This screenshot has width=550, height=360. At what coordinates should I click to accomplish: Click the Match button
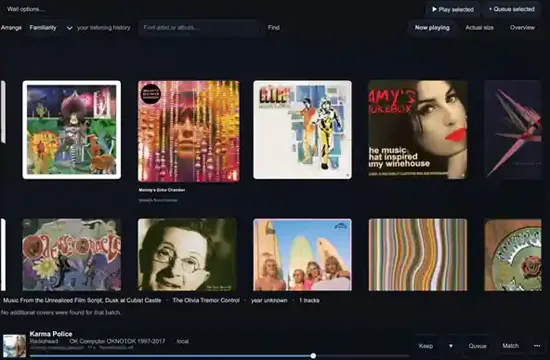(x=510, y=346)
